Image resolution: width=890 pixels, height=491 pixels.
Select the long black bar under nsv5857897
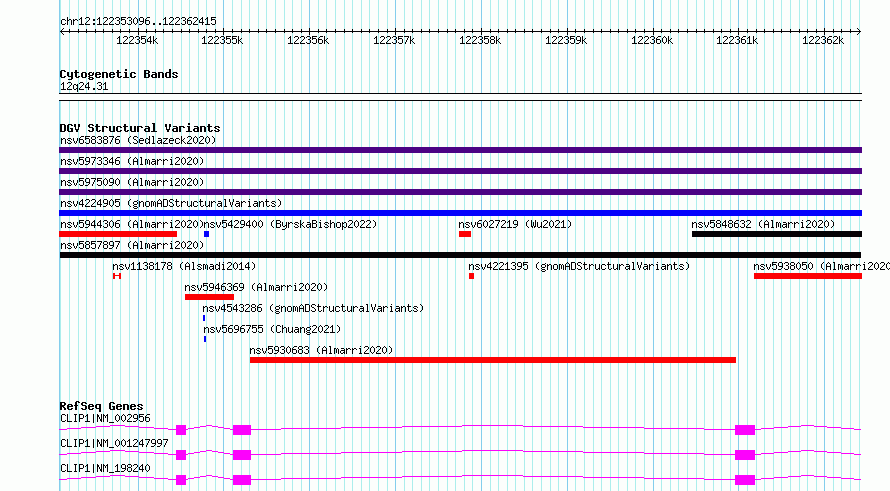click(x=460, y=255)
